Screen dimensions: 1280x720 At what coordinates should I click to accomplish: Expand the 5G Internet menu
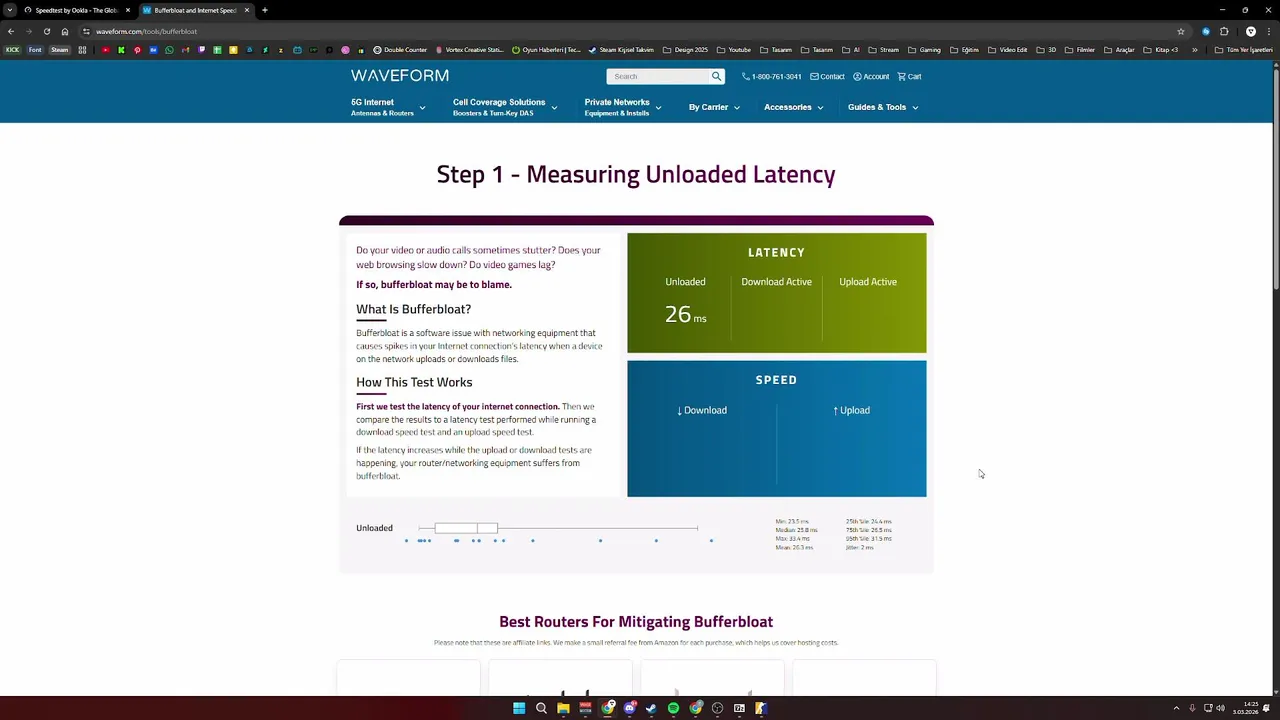point(388,107)
